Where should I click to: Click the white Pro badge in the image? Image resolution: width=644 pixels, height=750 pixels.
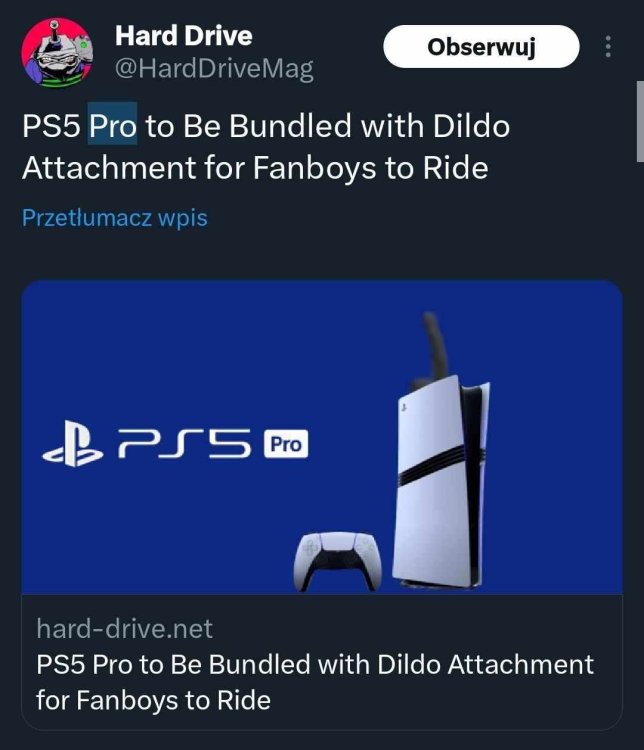[285, 445]
